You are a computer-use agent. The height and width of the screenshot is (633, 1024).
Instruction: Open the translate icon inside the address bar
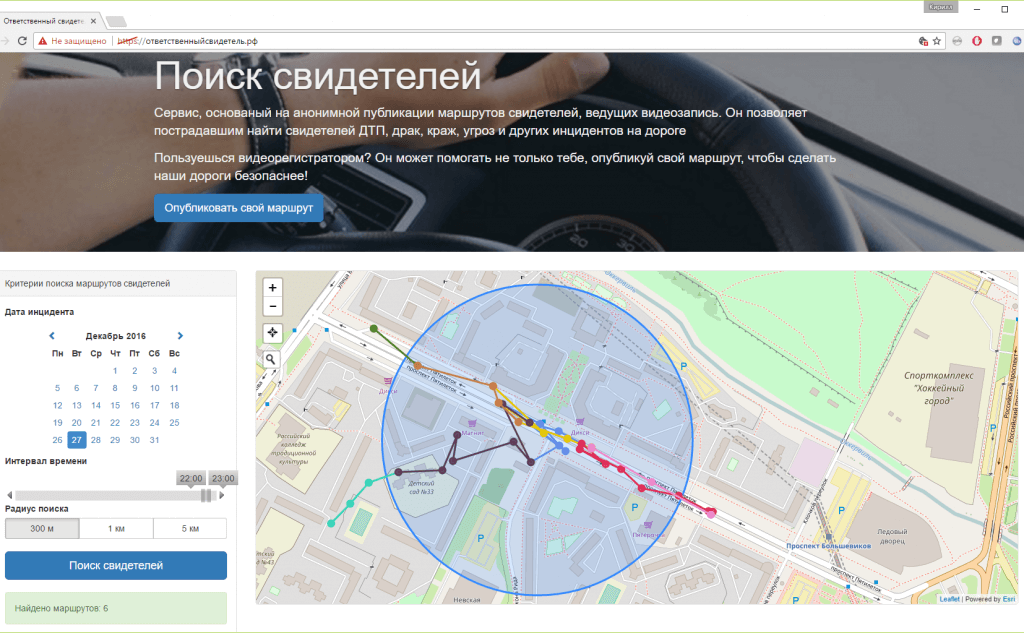click(921, 41)
